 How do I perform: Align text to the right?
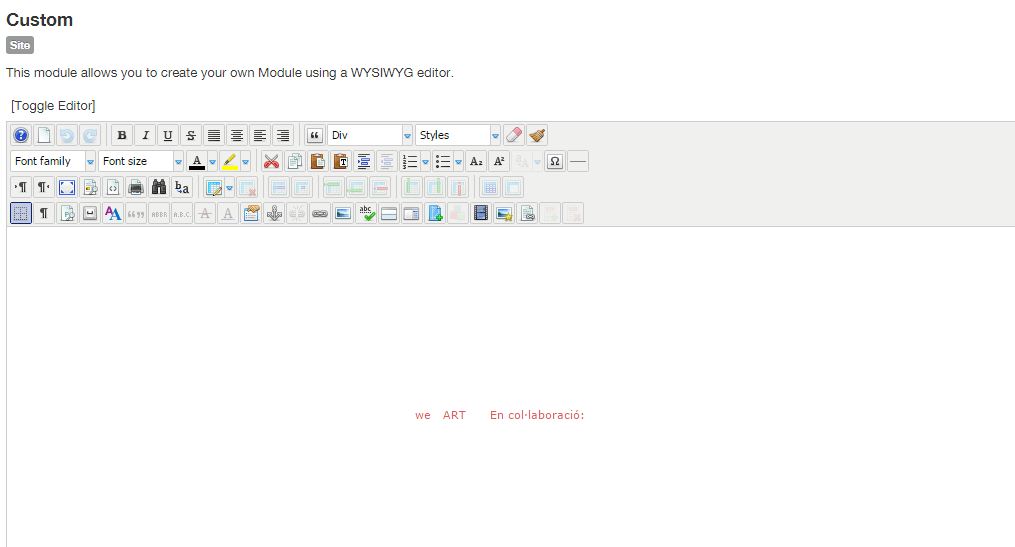coord(283,135)
